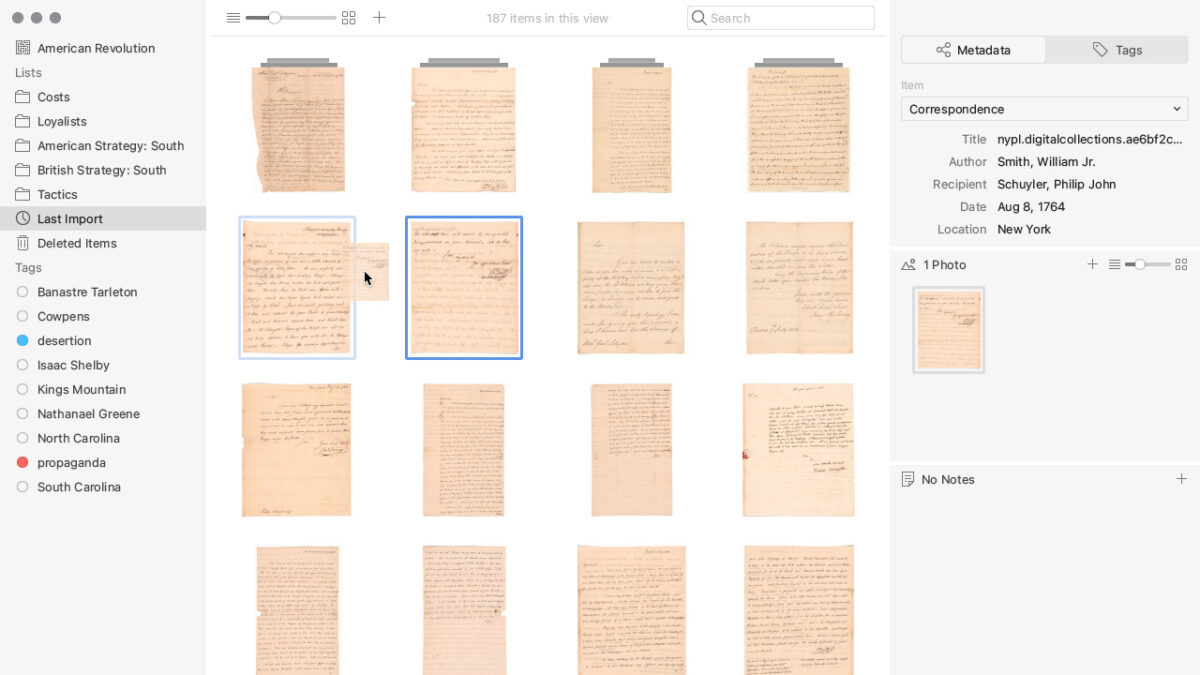Add a photo with the plus icon
Viewport: 1200px width, 675px height.
pyautogui.click(x=1092, y=265)
